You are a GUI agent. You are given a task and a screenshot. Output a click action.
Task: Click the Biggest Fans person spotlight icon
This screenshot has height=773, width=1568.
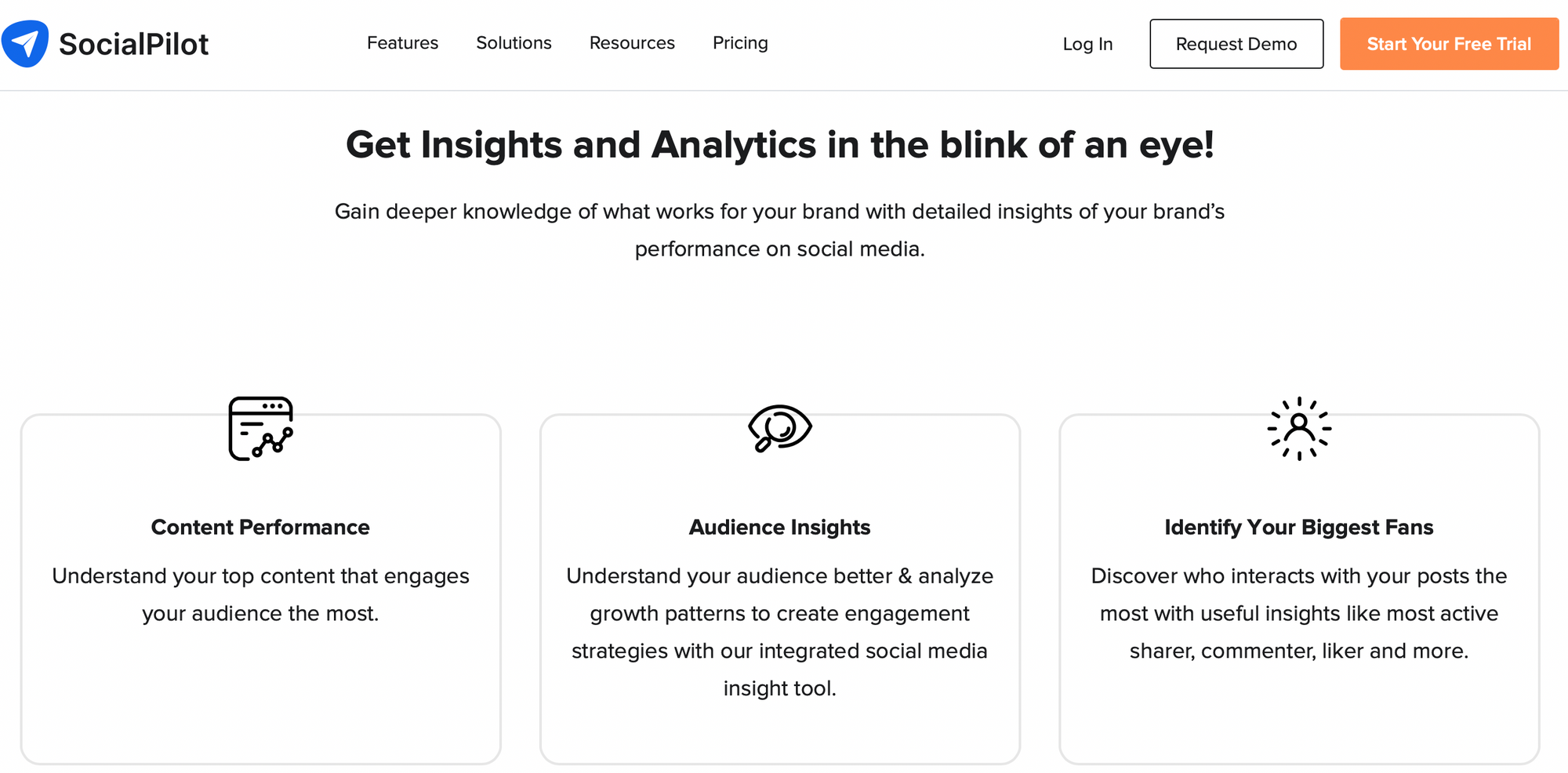click(x=1299, y=428)
